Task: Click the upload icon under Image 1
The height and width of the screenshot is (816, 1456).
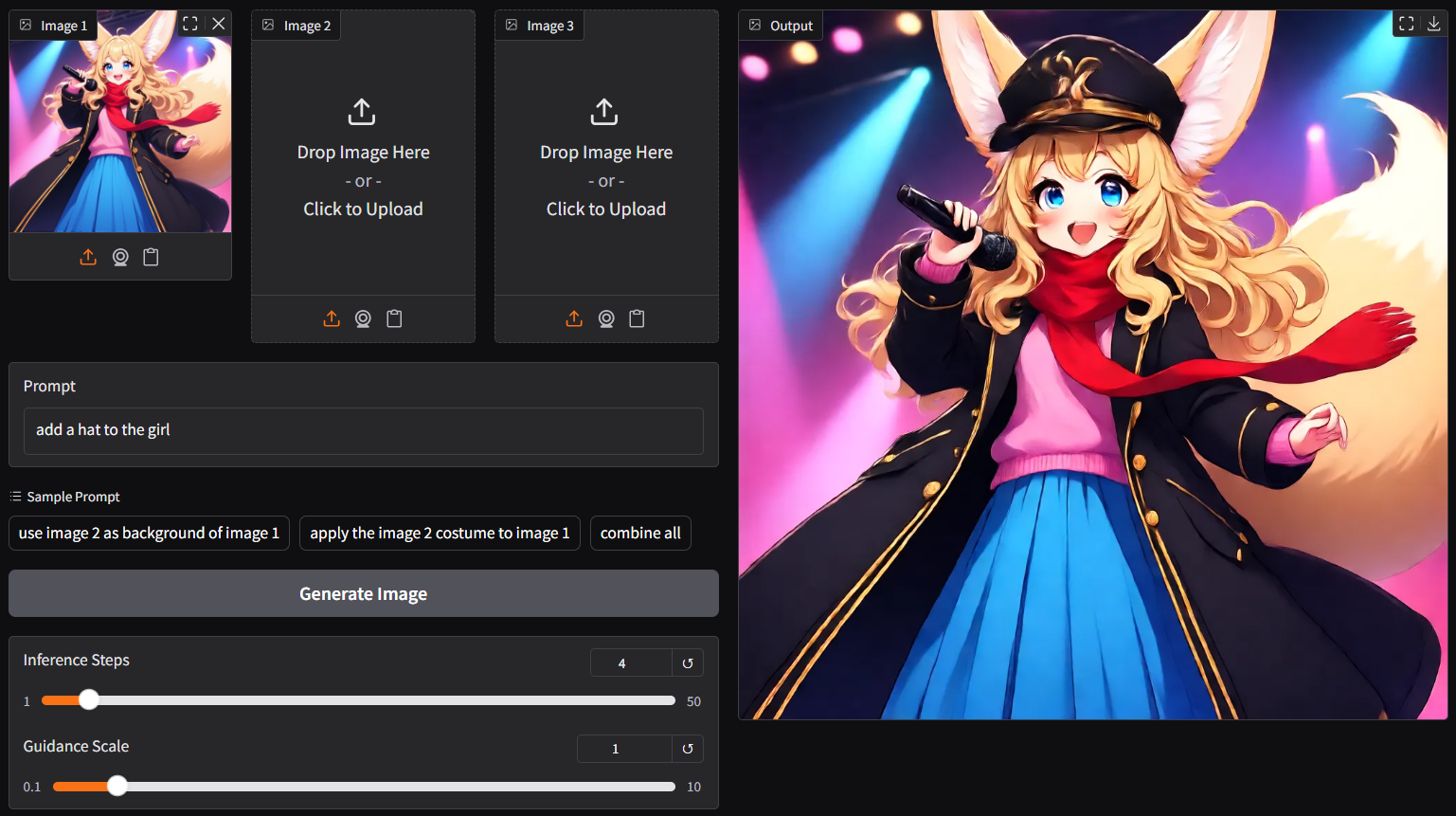Action: click(x=88, y=257)
